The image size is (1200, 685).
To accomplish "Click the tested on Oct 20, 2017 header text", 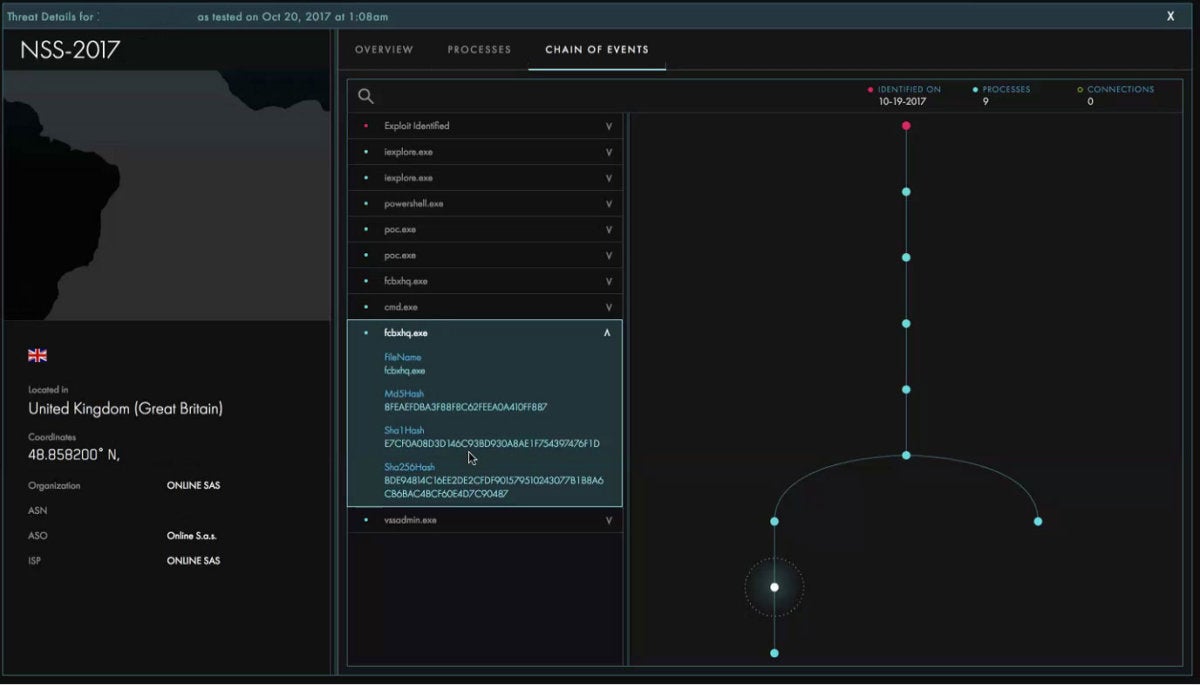I will [293, 17].
